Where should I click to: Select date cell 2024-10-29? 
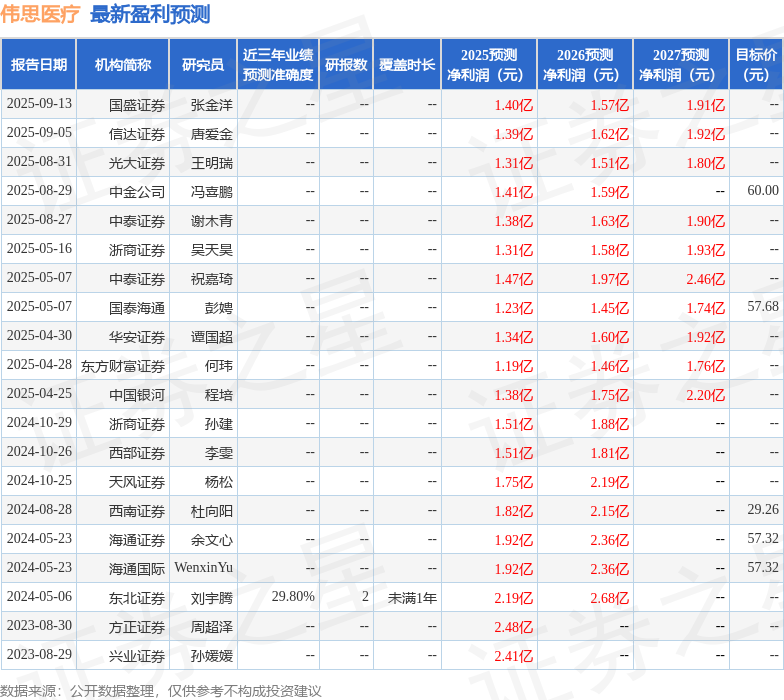coord(39,422)
